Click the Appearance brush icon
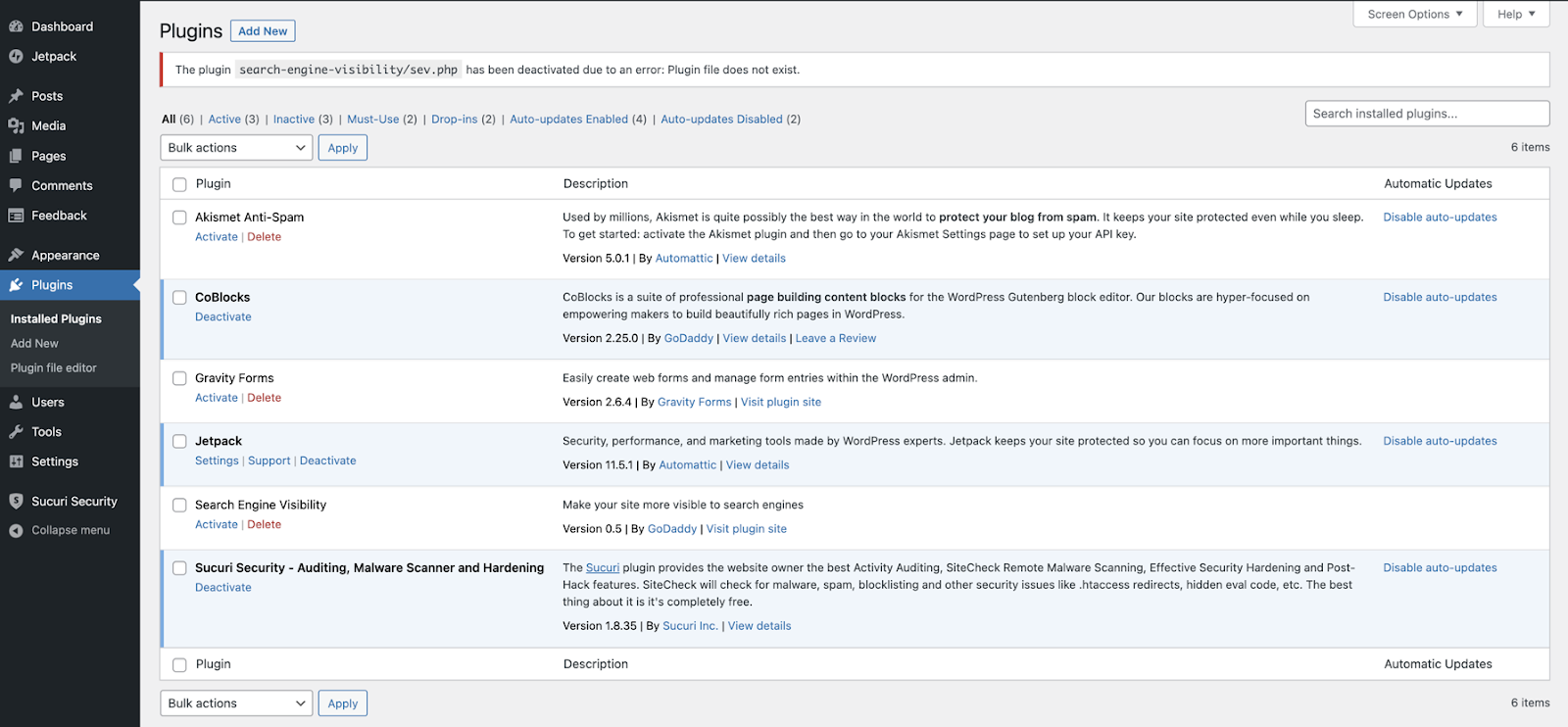The image size is (1568, 727). pos(16,255)
